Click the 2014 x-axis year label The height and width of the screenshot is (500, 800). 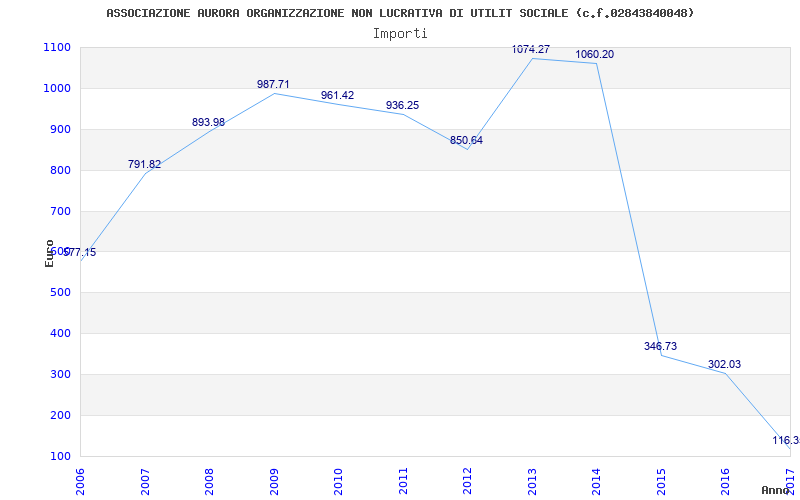596,481
